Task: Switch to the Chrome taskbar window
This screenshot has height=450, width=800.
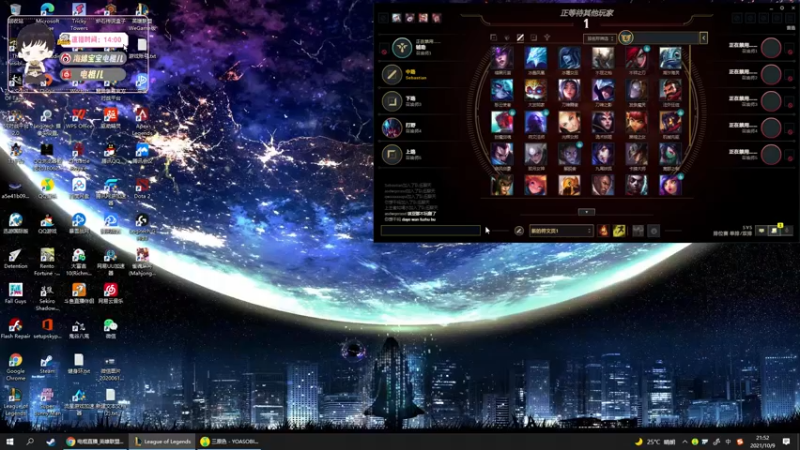Action: (94, 442)
